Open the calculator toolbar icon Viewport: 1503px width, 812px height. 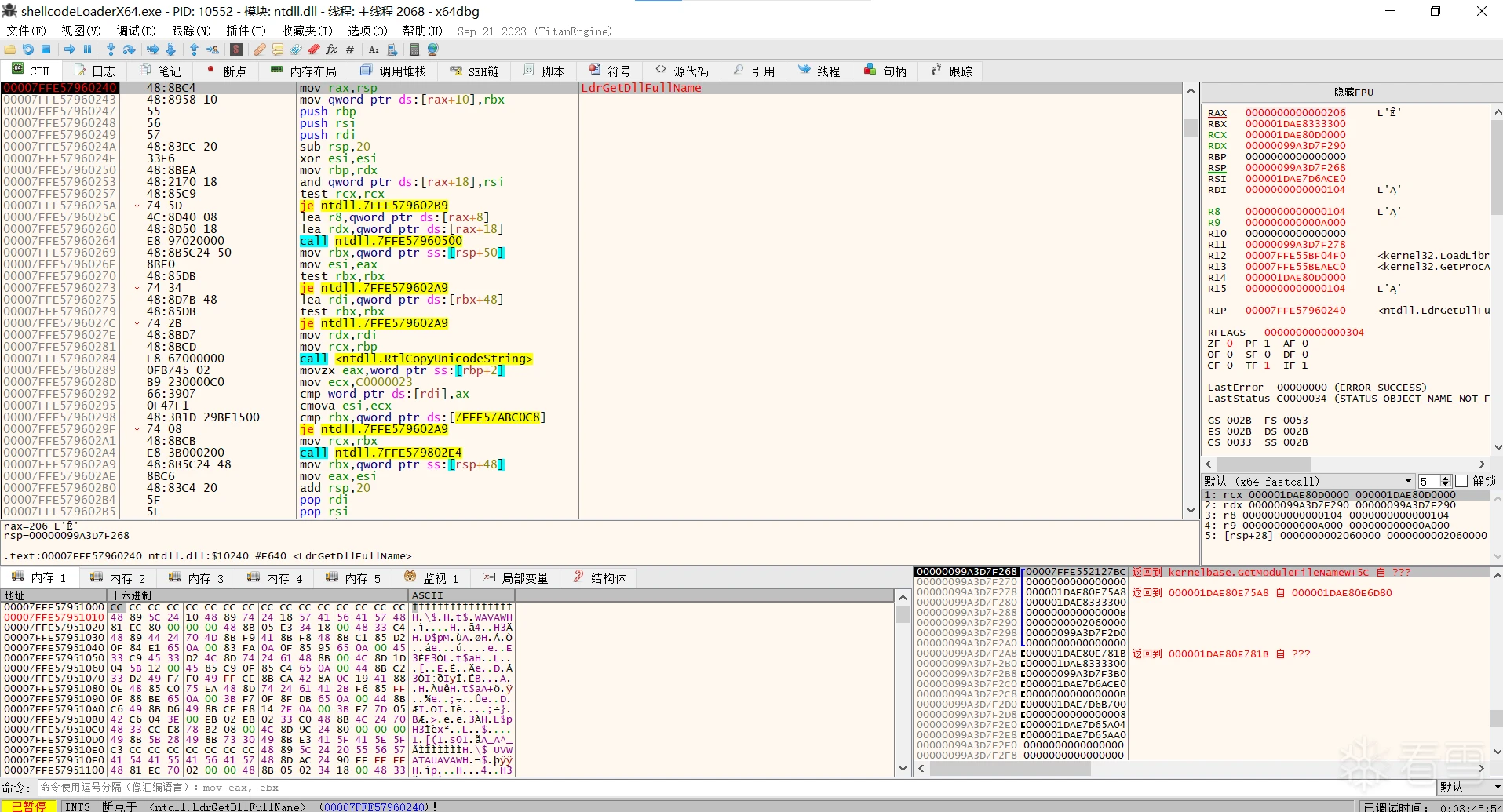point(414,49)
